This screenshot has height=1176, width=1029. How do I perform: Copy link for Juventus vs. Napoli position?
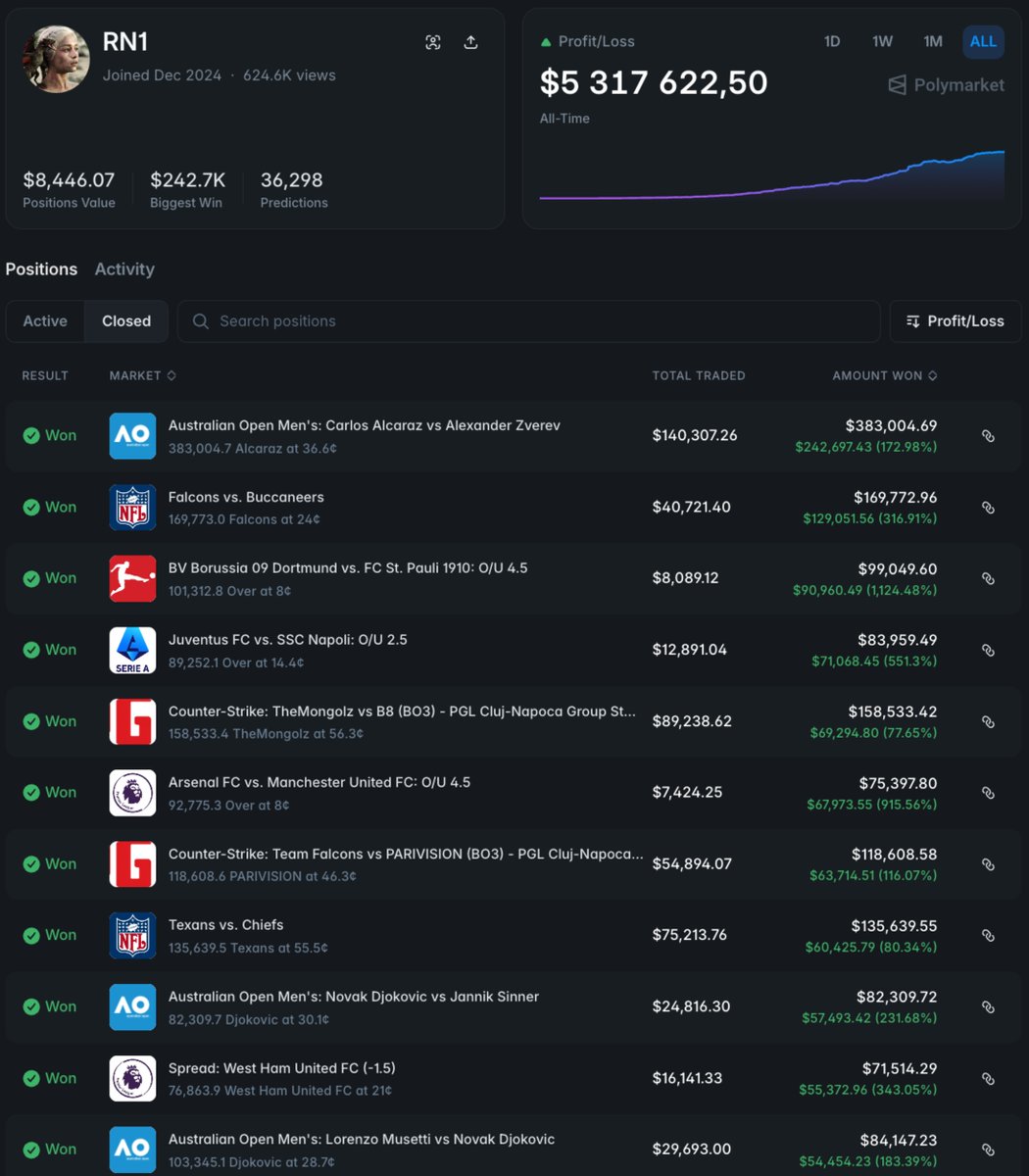click(988, 651)
